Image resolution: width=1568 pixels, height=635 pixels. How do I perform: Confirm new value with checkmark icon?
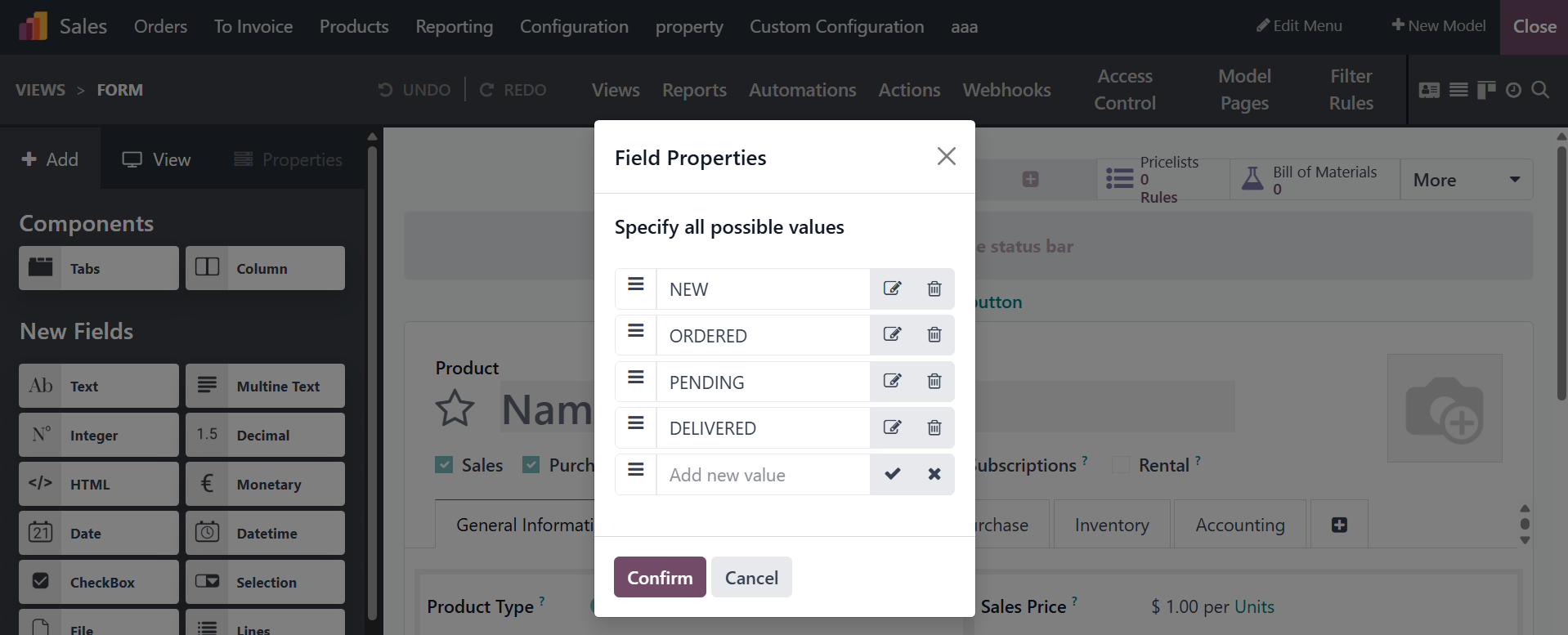892,474
